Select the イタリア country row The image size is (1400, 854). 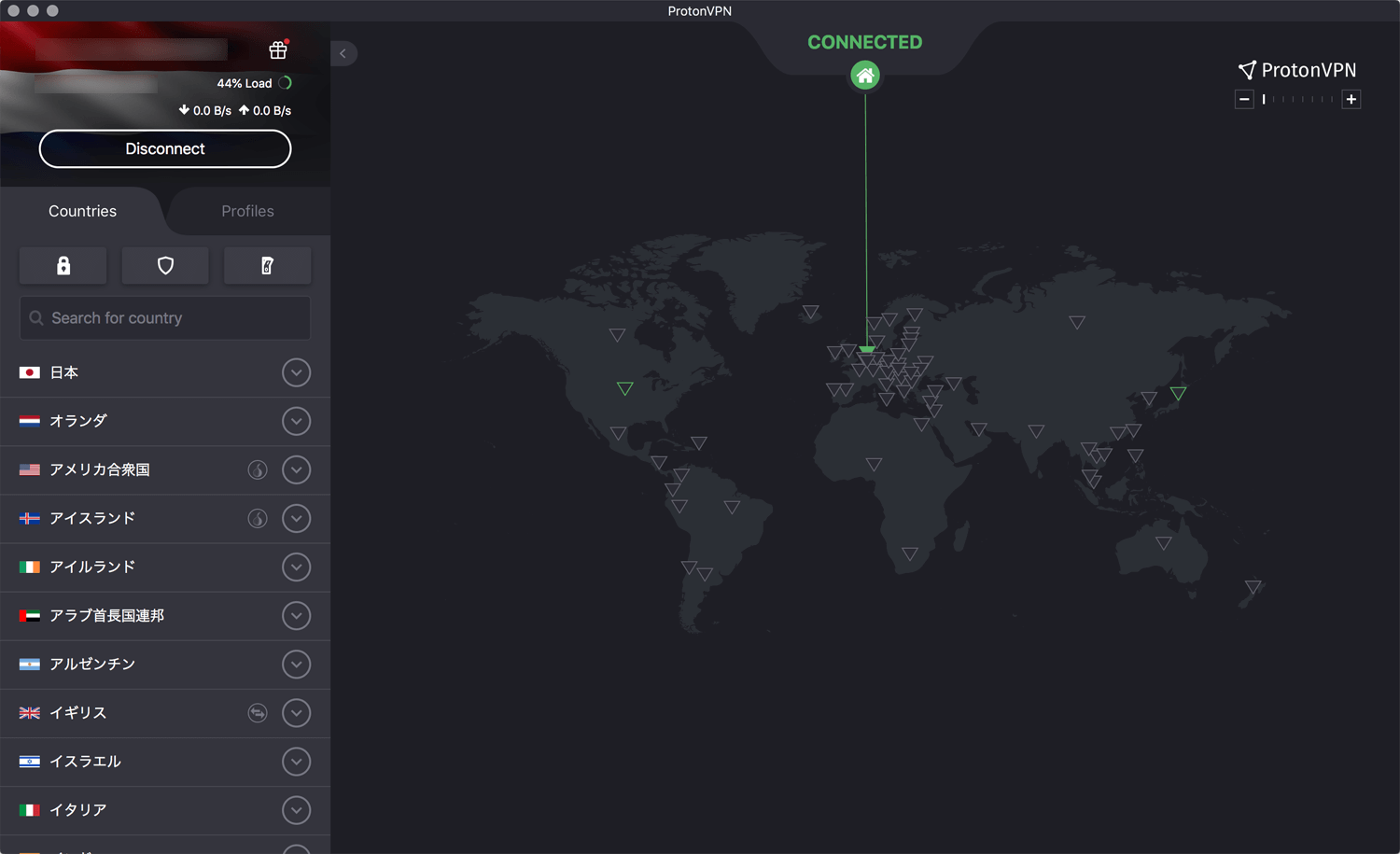pyautogui.click(x=165, y=809)
